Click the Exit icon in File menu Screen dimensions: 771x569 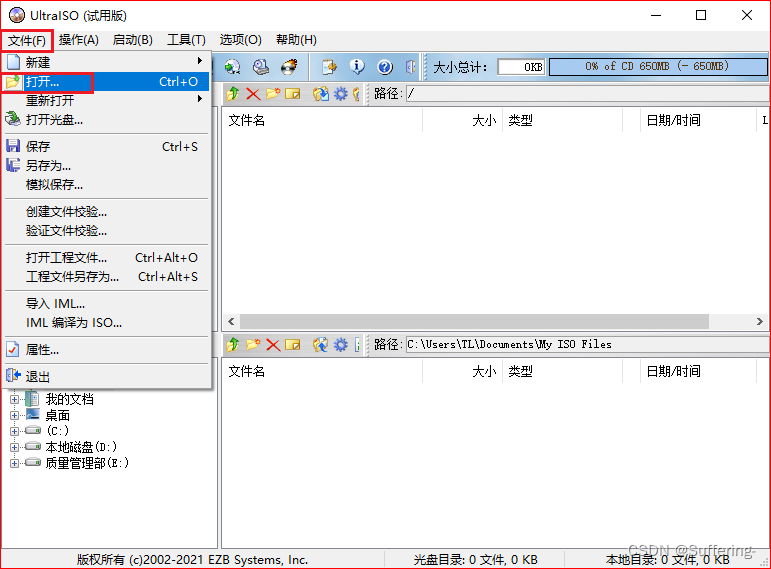click(13, 376)
